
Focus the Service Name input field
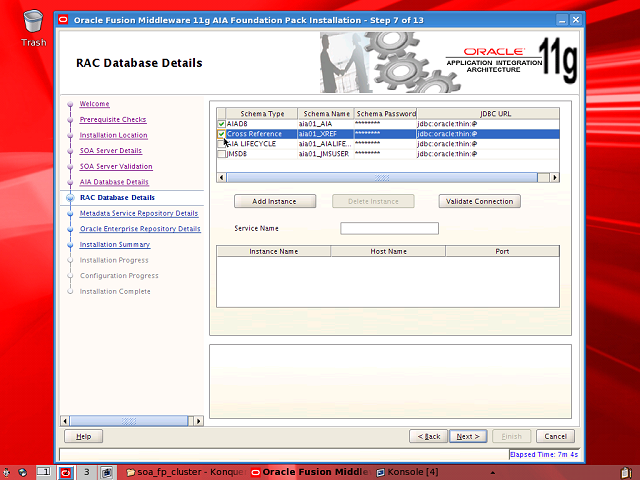(x=389, y=228)
